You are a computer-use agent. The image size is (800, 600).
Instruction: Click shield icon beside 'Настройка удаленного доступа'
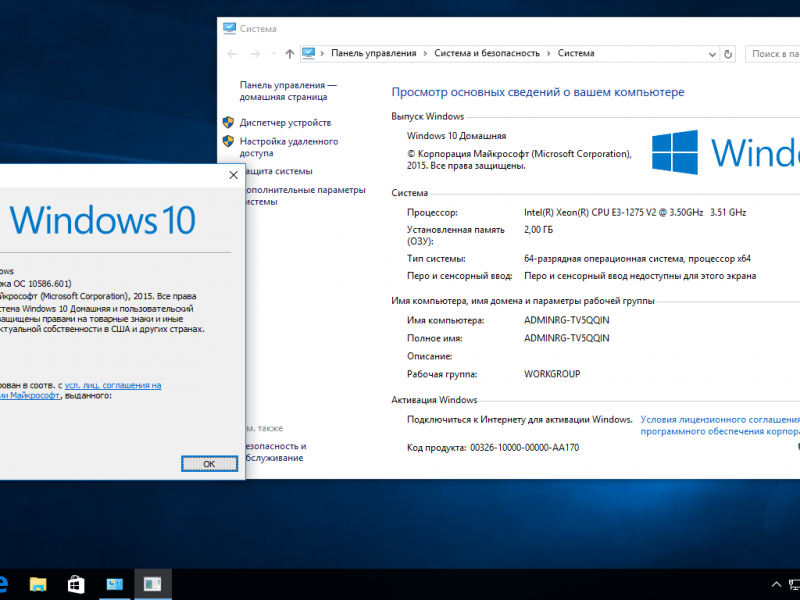pos(228,141)
